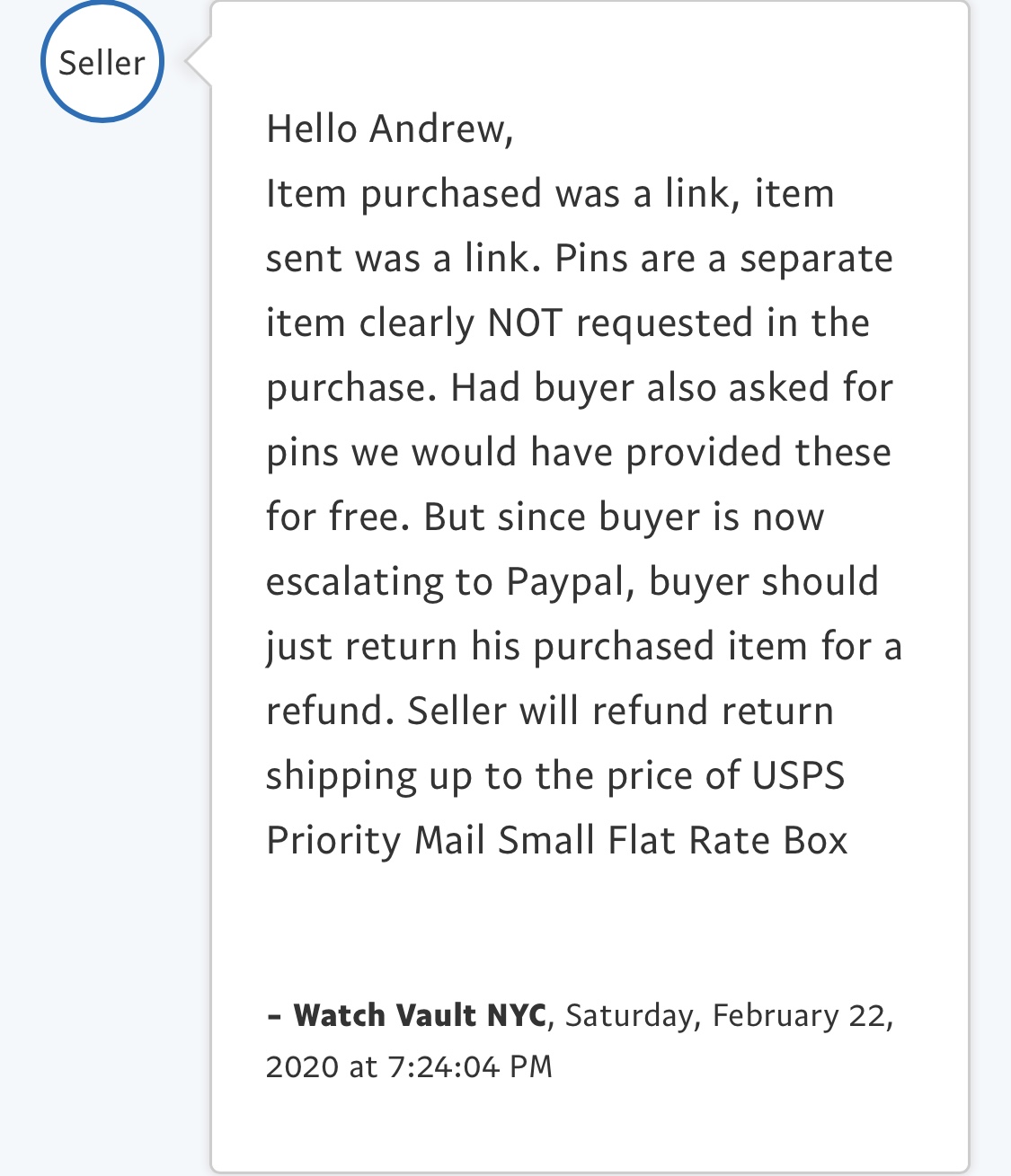Click the word "Paypal" in the message
Image resolution: width=1011 pixels, height=1176 pixels.
(565, 581)
